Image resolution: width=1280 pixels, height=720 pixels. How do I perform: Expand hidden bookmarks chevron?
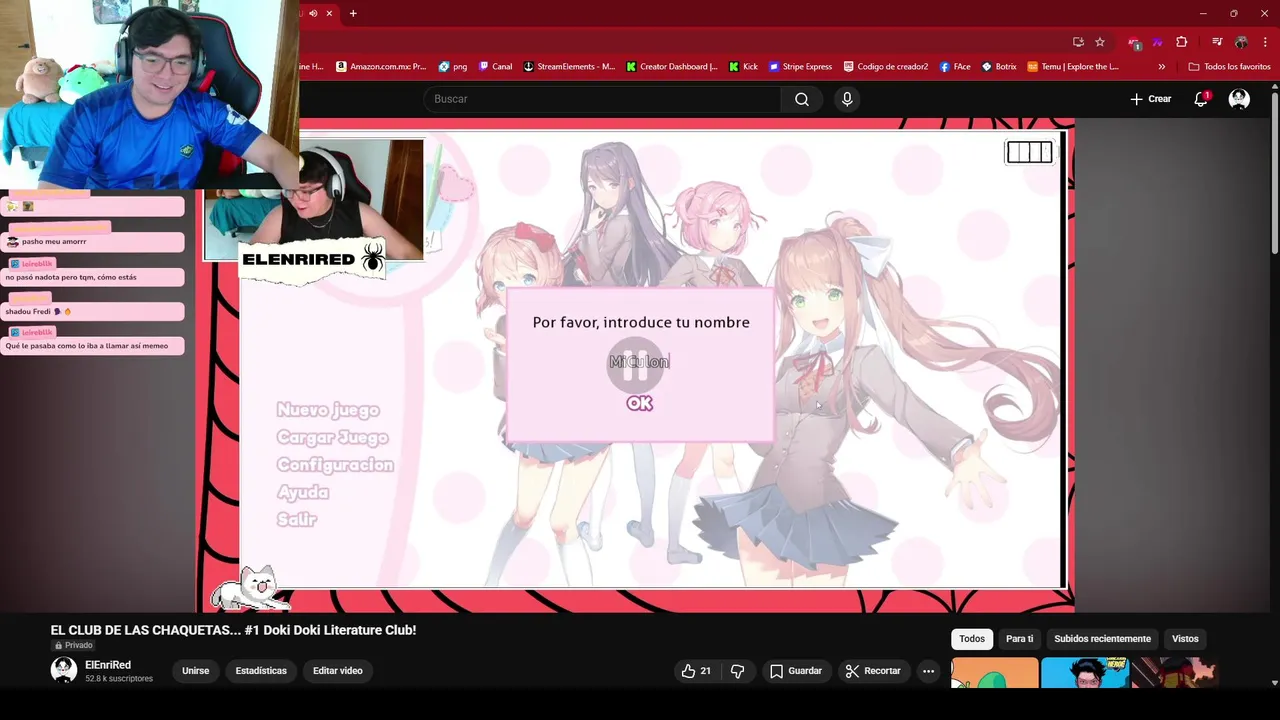coord(1162,67)
